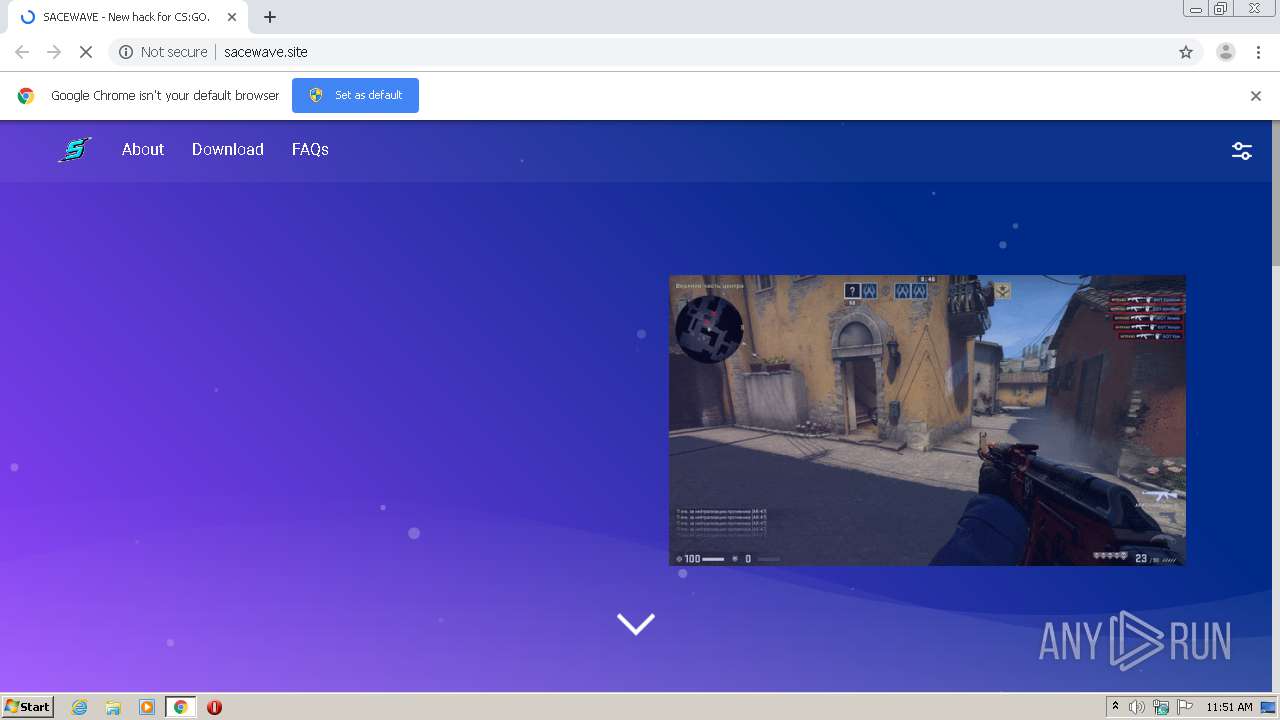Click the tray monitor icon beside the clock
Viewport: 1280px width, 720px height.
pos(1269,707)
